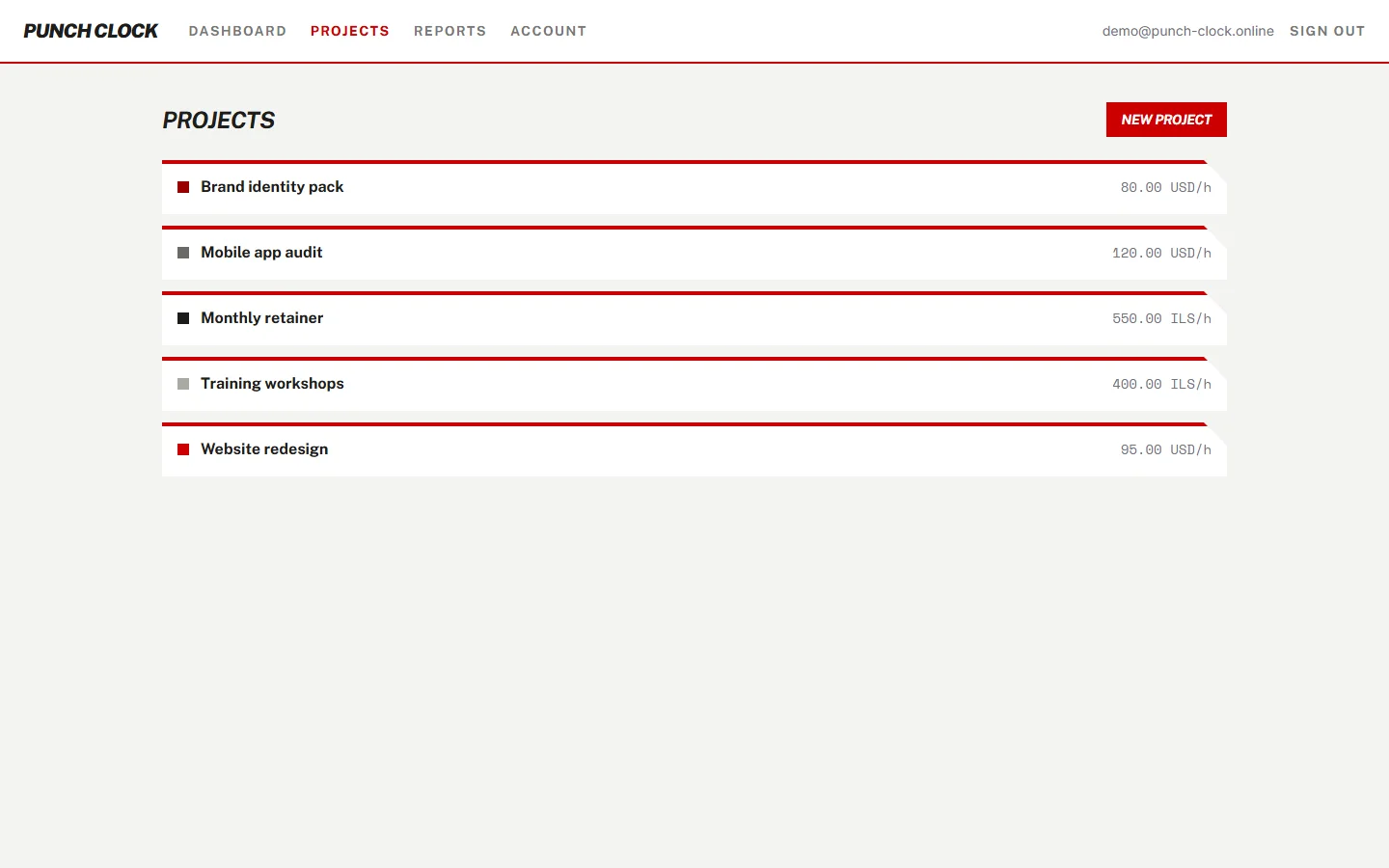Image resolution: width=1389 pixels, height=868 pixels.
Task: Click the Training workshops color swatch
Action: pyautogui.click(x=183, y=384)
